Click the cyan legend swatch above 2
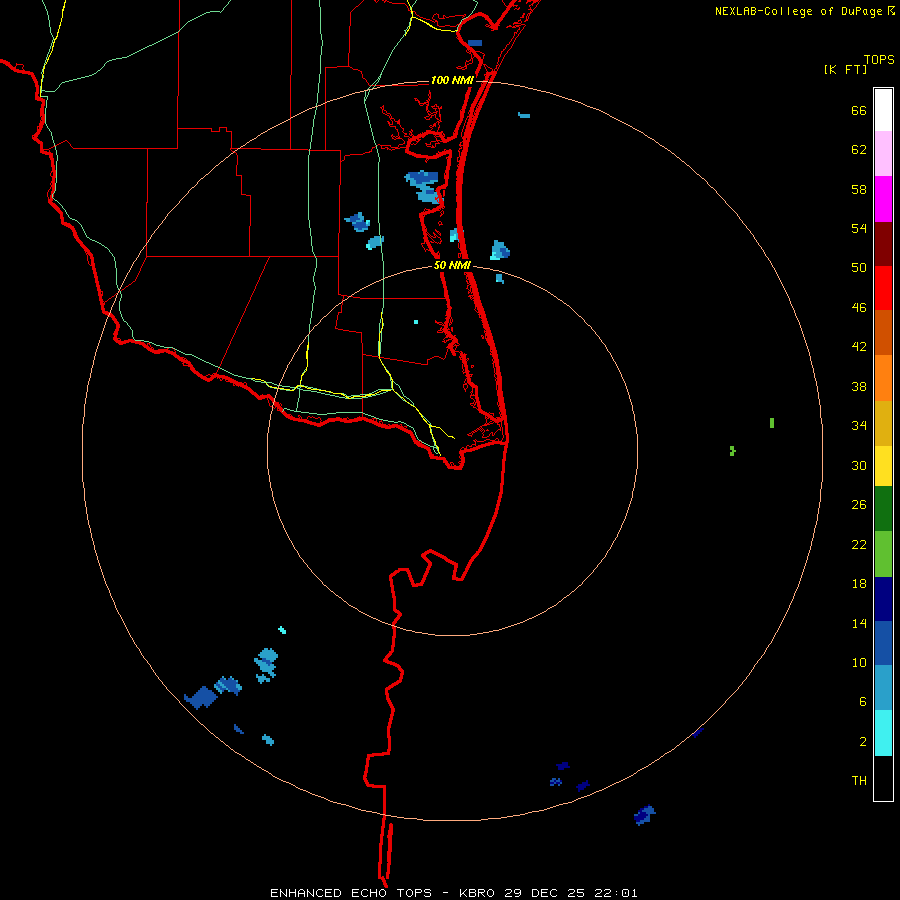This screenshot has height=900, width=900. coord(883,733)
